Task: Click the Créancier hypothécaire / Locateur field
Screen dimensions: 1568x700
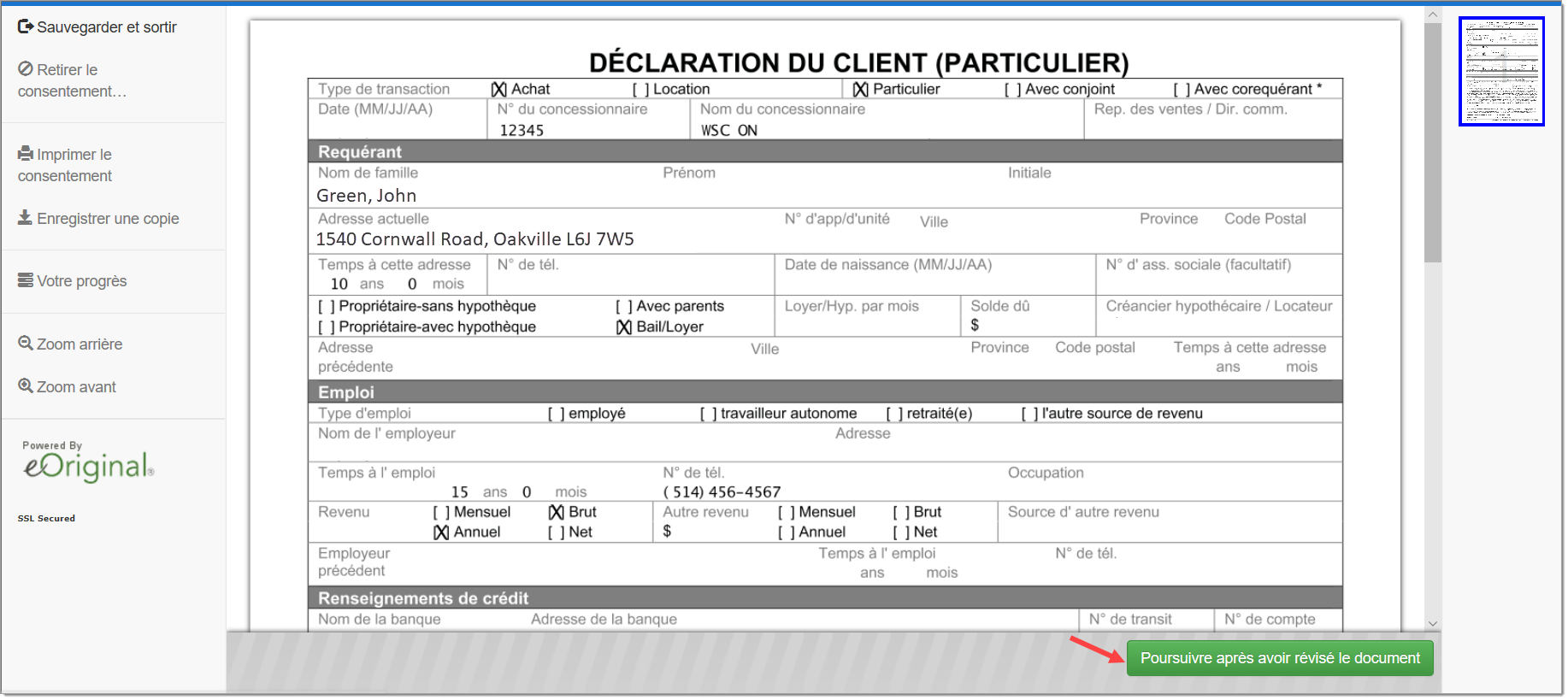Action: coord(1219,315)
